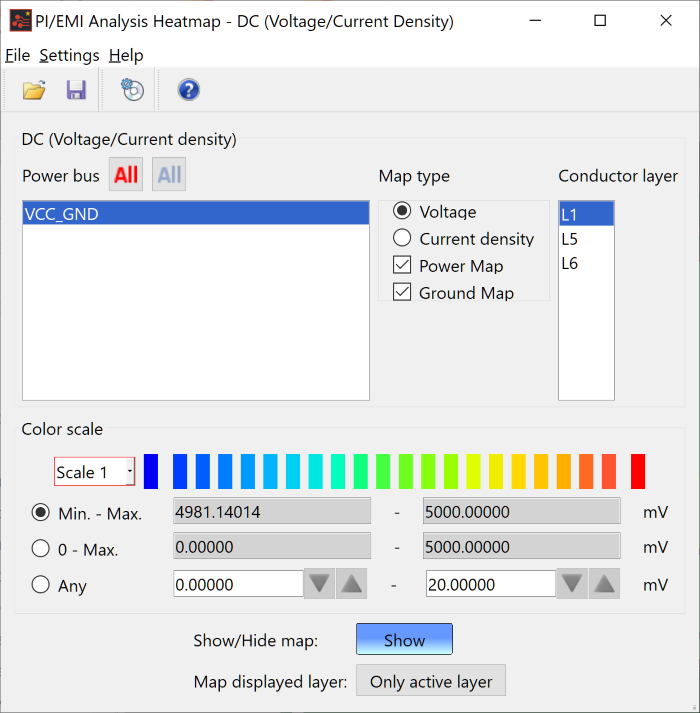The width and height of the screenshot is (700, 713).
Task: Open file using the folder icon
Action: click(x=34, y=90)
